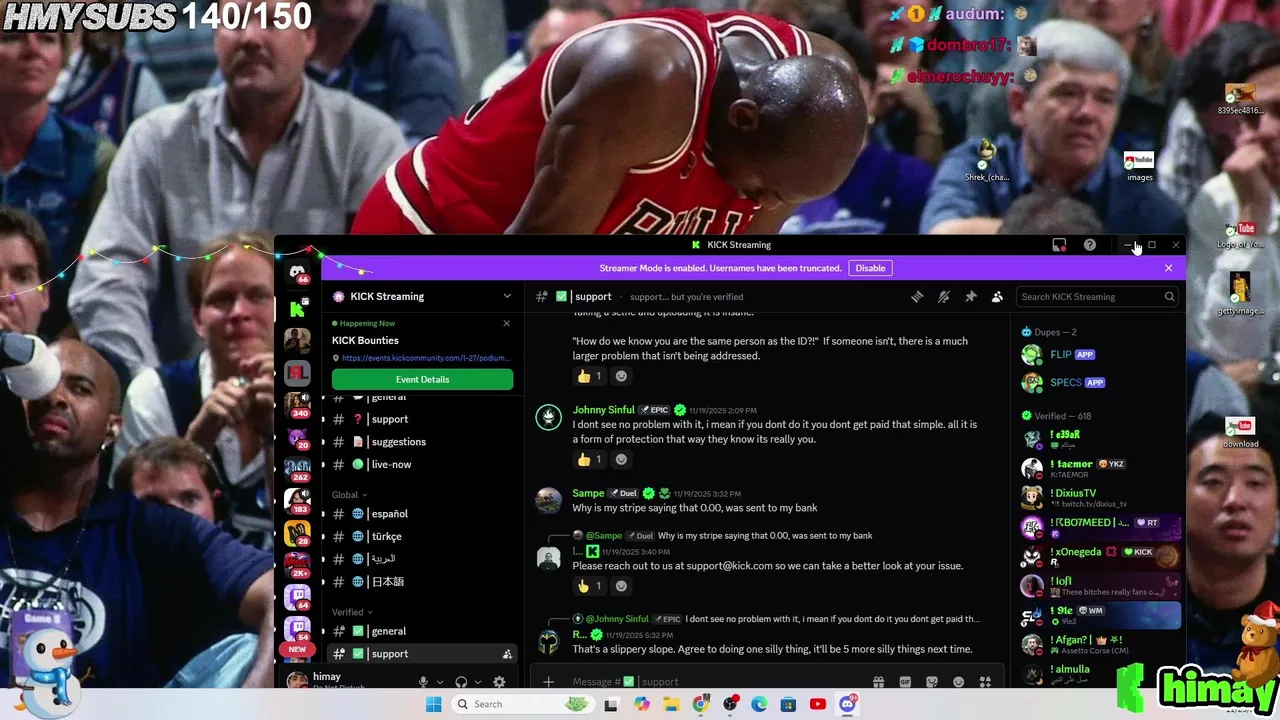The width and height of the screenshot is (1280, 720).
Task: Click the Windows taskbar Search box
Action: point(521,704)
